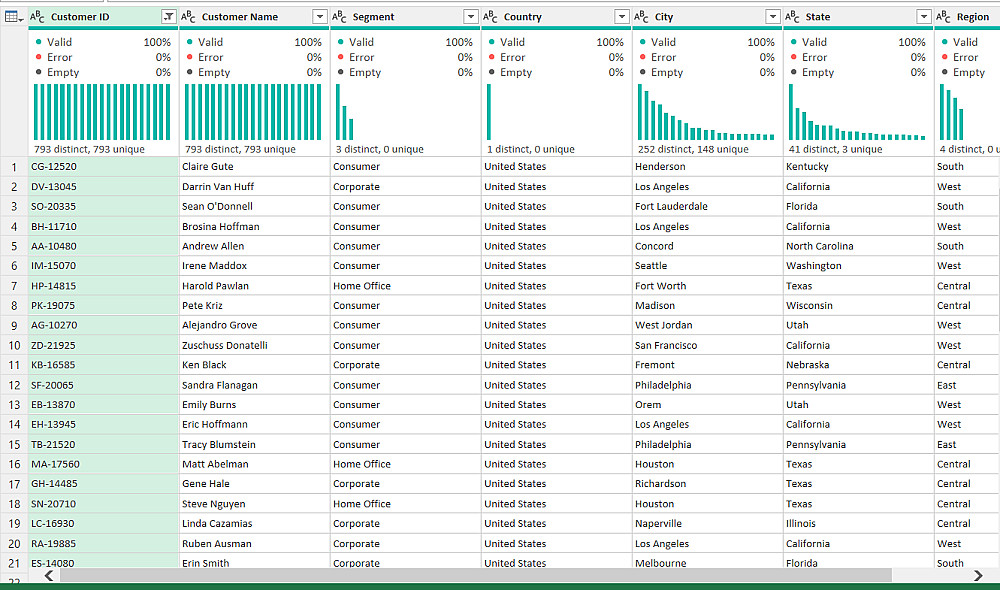Image resolution: width=1000 pixels, height=590 pixels.
Task: Expand the Customer Name filter dropdown
Action: click(319, 17)
